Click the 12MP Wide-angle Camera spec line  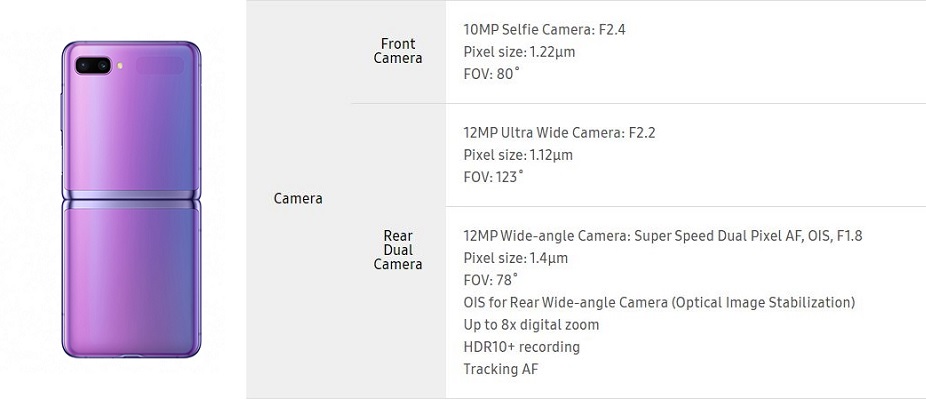tap(663, 236)
